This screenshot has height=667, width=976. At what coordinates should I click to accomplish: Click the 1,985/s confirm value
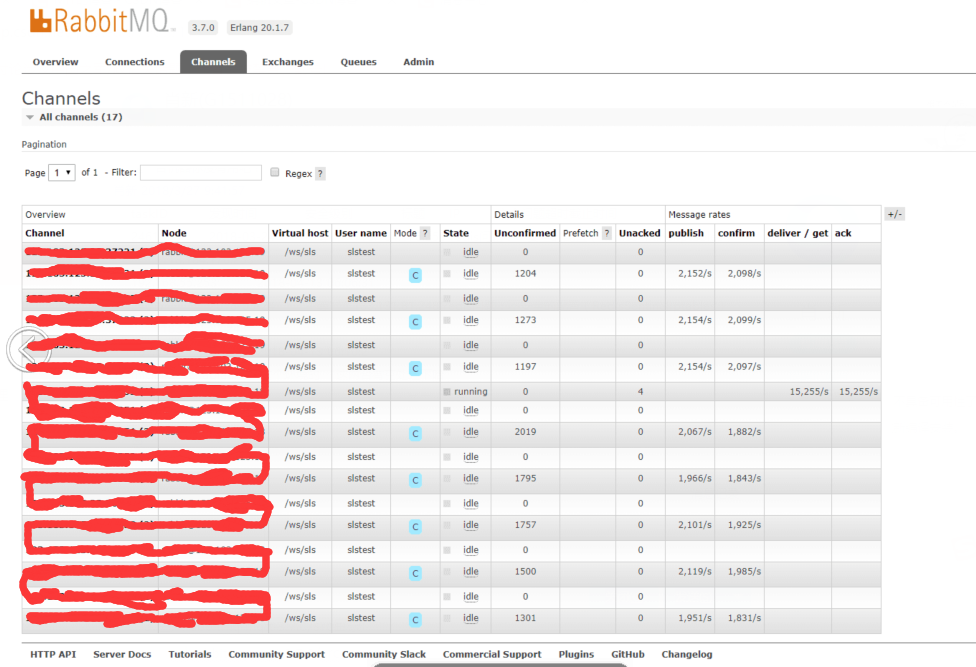click(744, 572)
